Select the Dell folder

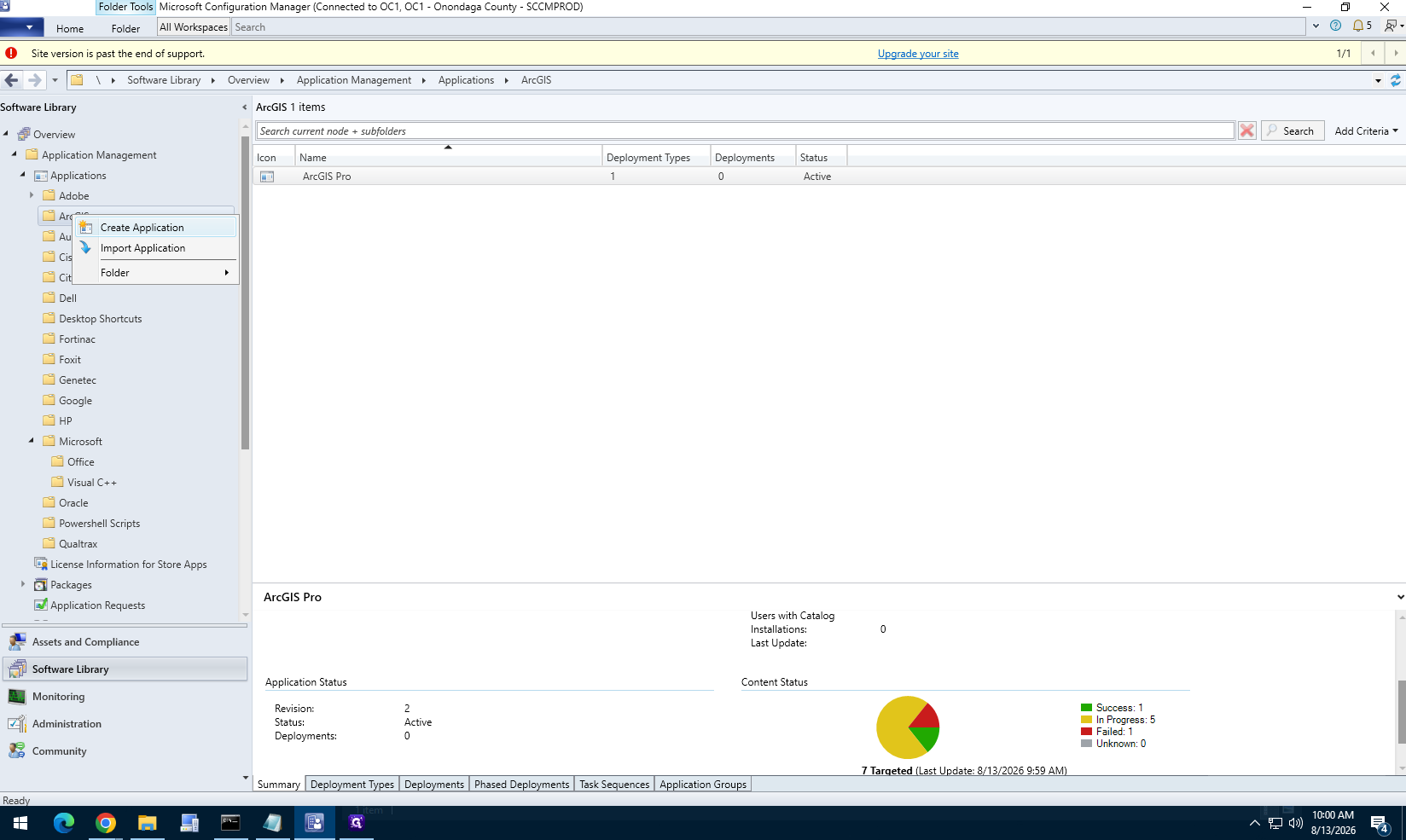[67, 298]
